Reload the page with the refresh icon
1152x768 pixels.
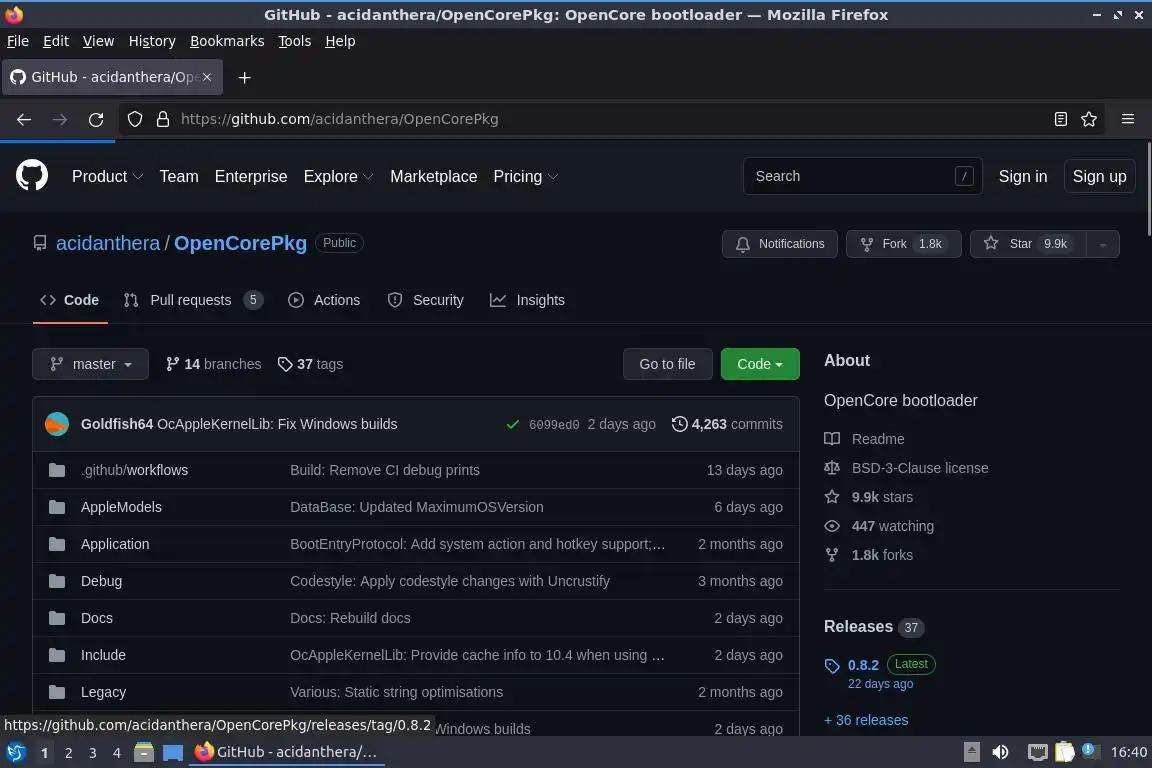[x=96, y=119]
